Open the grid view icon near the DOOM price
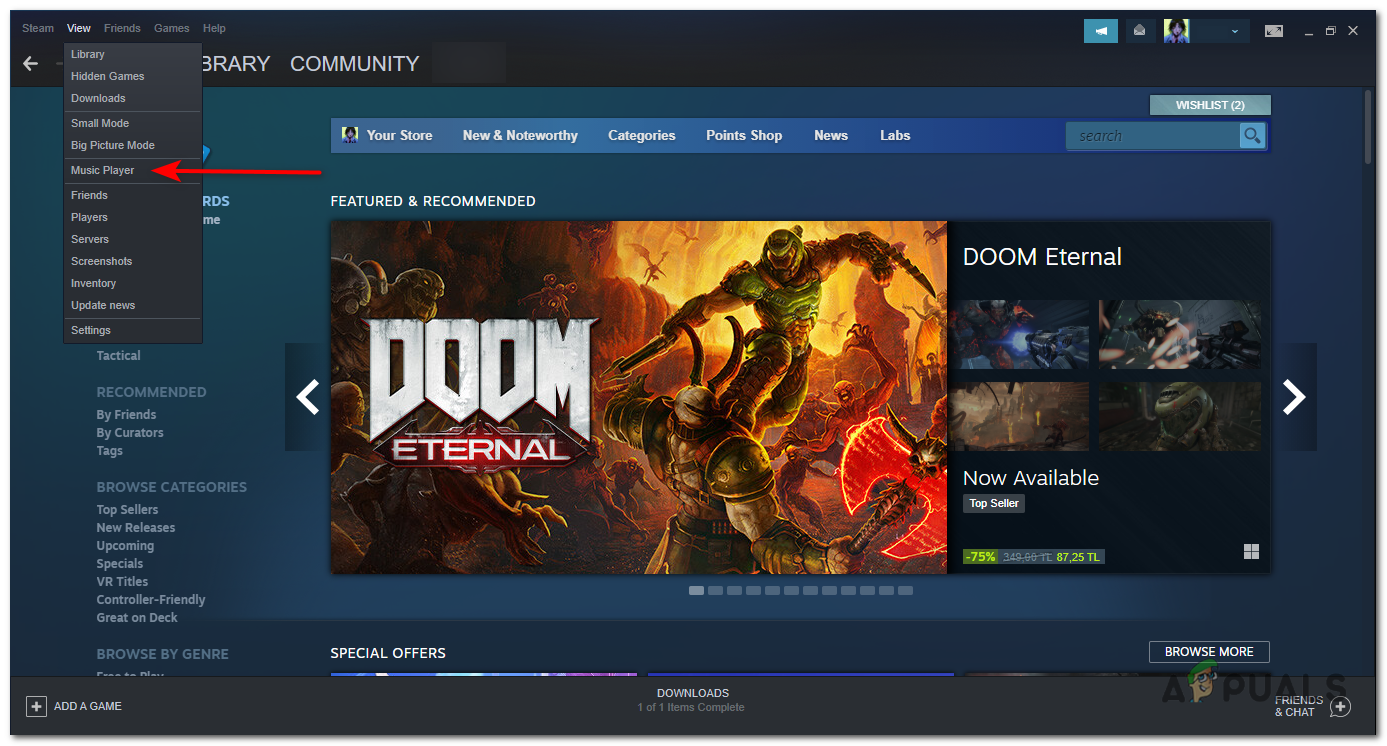The width and height of the screenshot is (1387, 746). tap(1251, 551)
